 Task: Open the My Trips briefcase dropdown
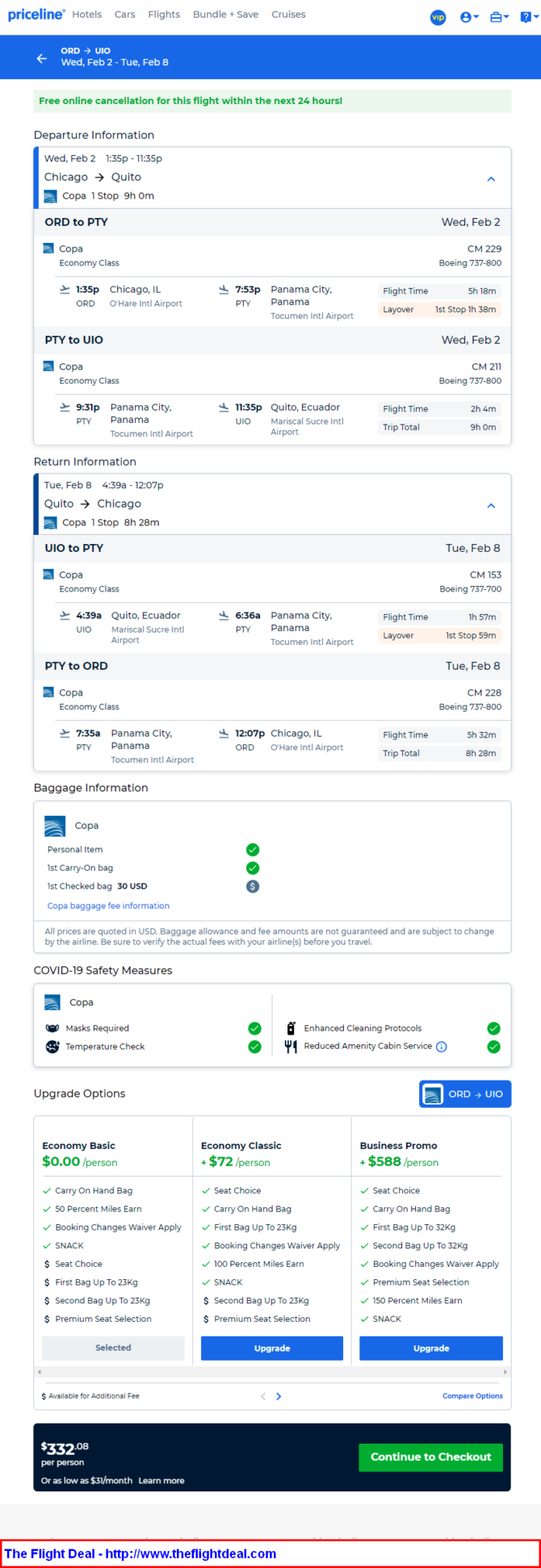pos(499,17)
